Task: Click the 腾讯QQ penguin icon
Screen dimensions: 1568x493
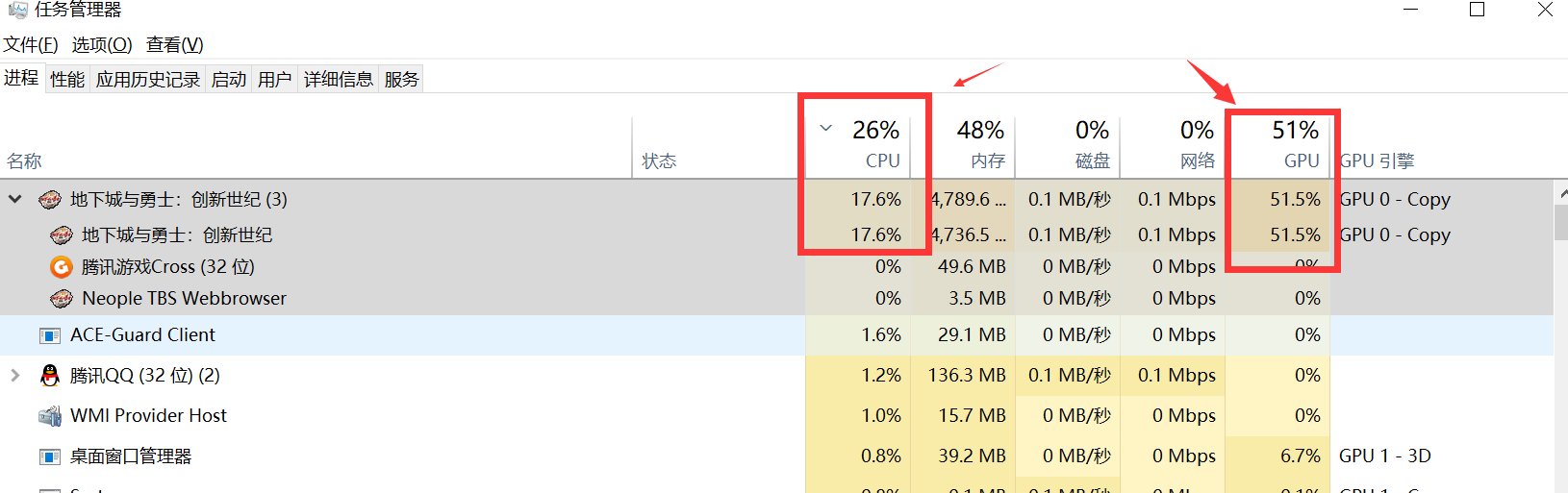Action: (50, 376)
